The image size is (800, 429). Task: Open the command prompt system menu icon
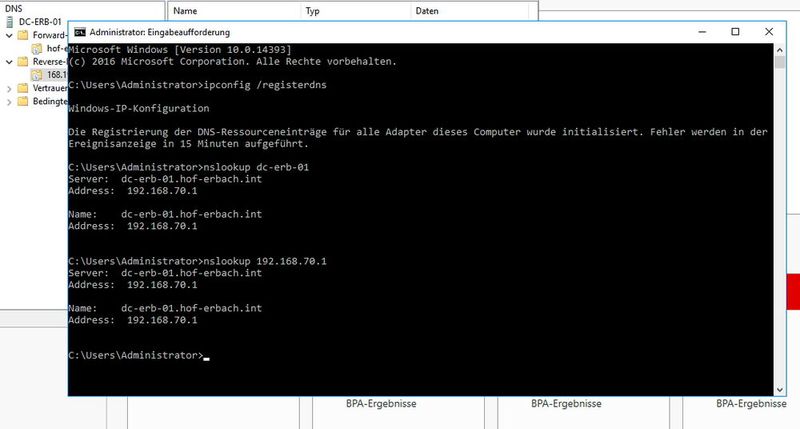80,32
